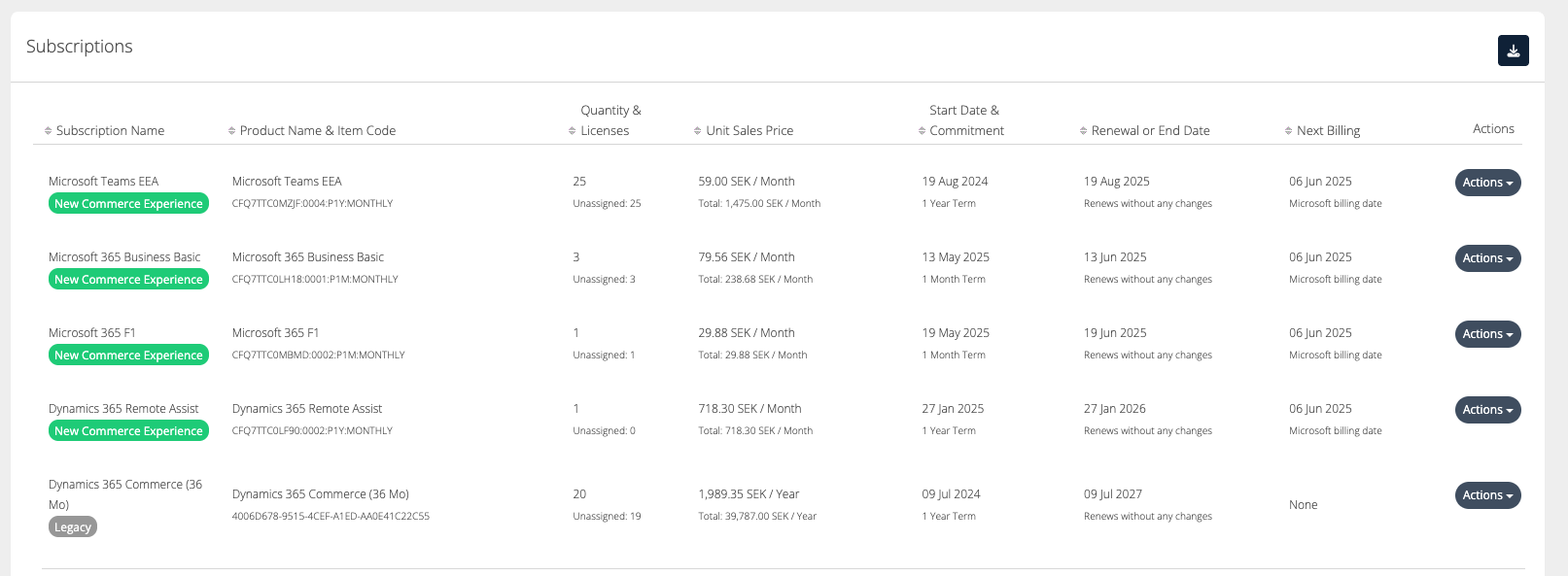1568x576 pixels.
Task: Sort by Quantity & Licenses column icon
Action: (x=573, y=131)
